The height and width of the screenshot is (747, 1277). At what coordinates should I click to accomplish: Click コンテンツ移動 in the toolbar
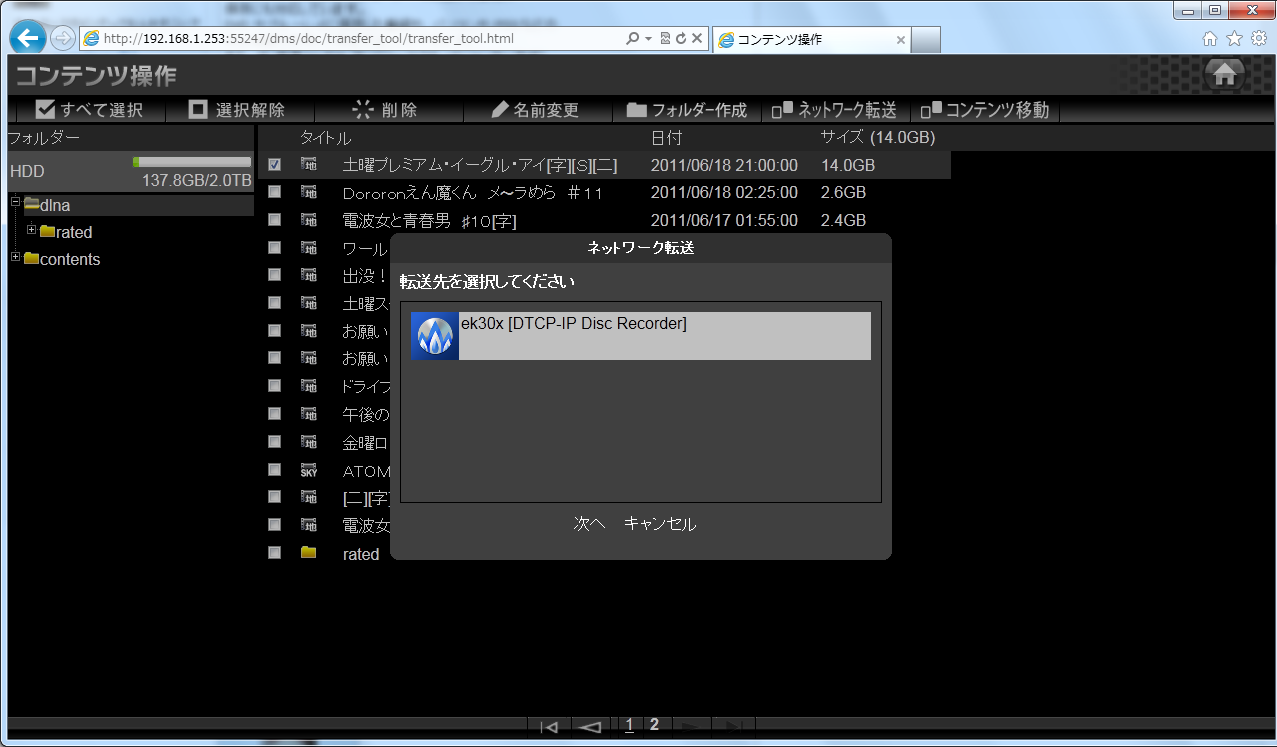tap(986, 110)
